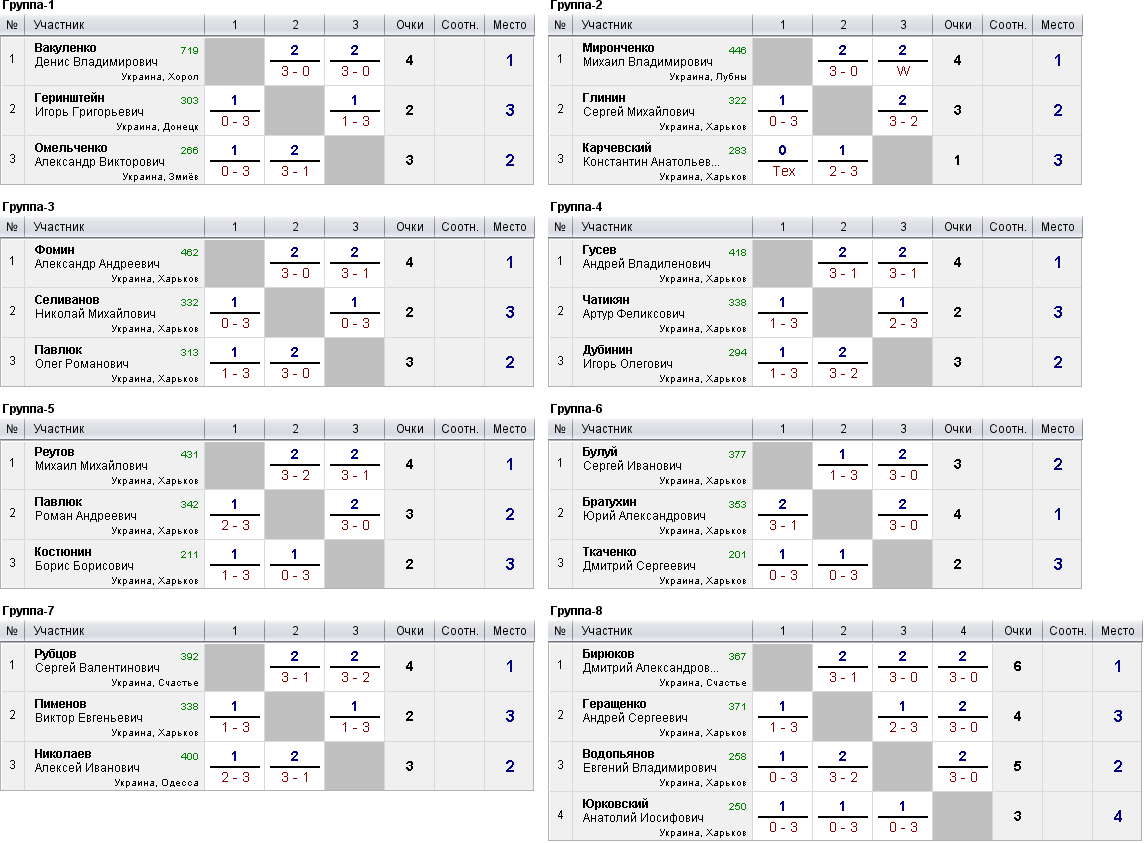Click the "W" result in Миронченко's row
The image size is (1145, 843).
click(903, 71)
